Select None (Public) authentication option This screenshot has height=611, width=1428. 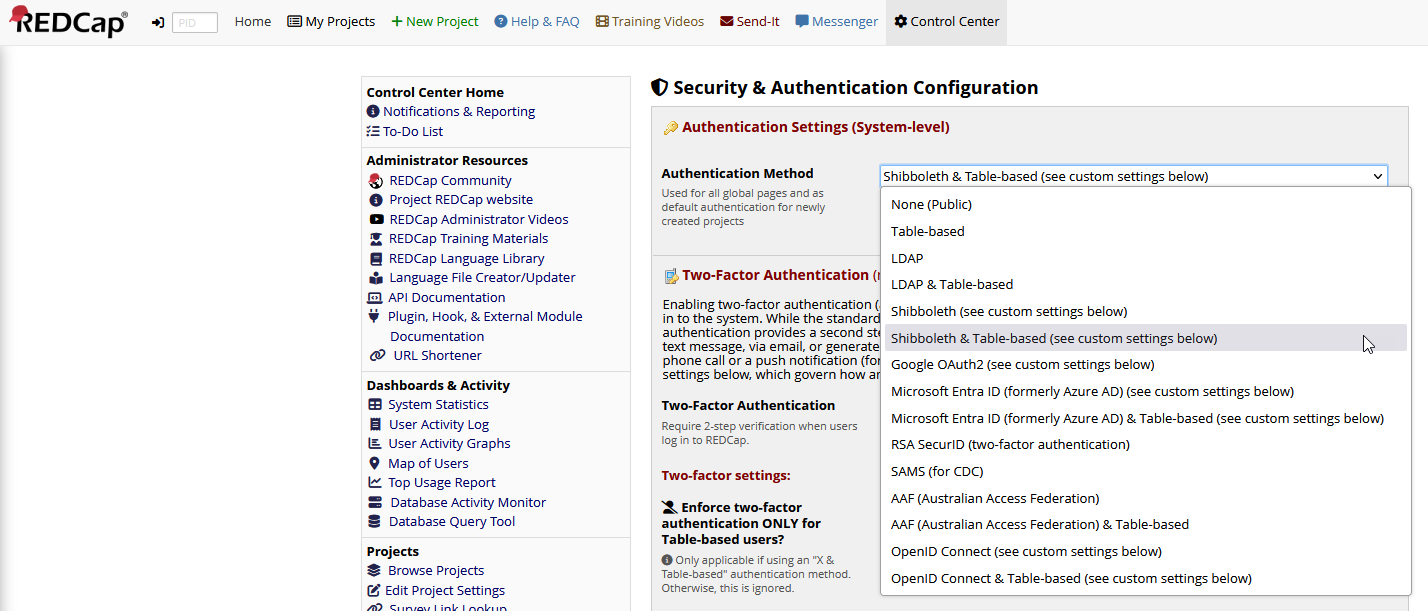(931, 205)
